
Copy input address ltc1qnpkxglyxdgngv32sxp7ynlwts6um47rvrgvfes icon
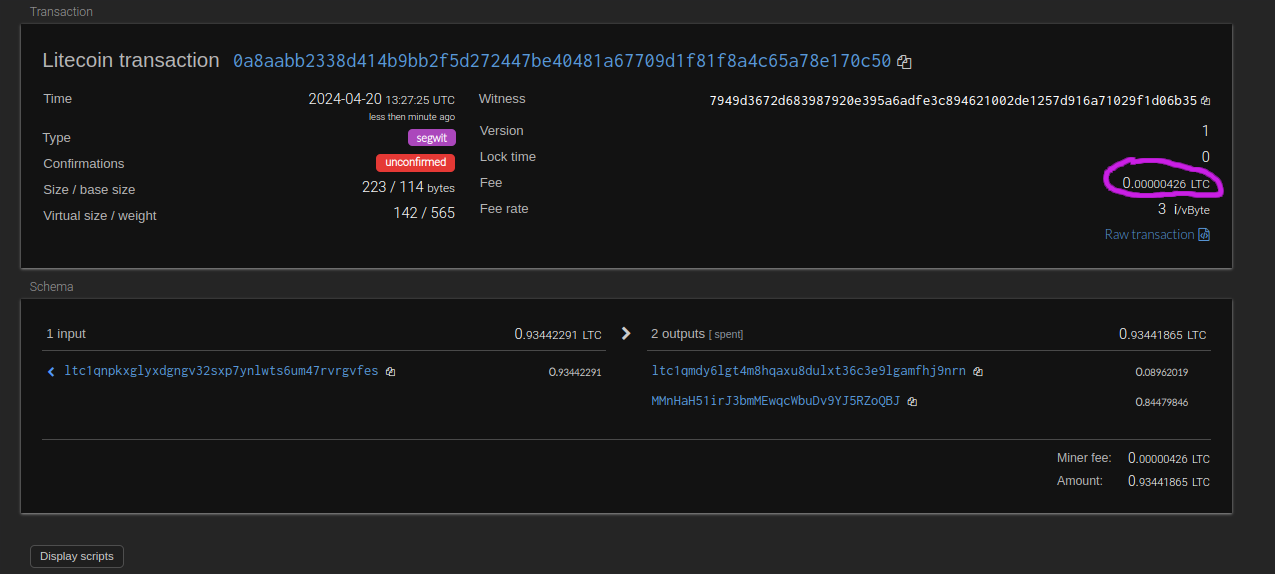[x=390, y=372]
